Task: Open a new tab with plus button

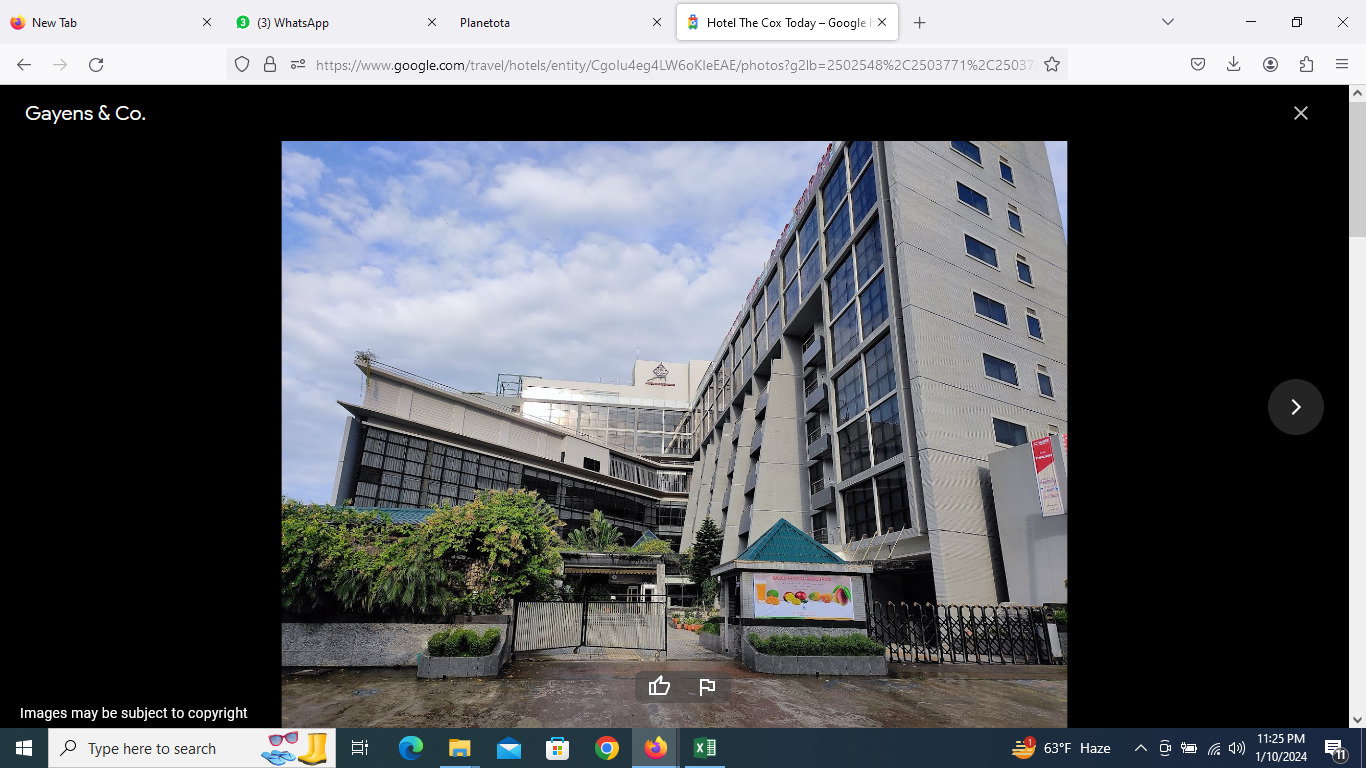Action: [919, 22]
